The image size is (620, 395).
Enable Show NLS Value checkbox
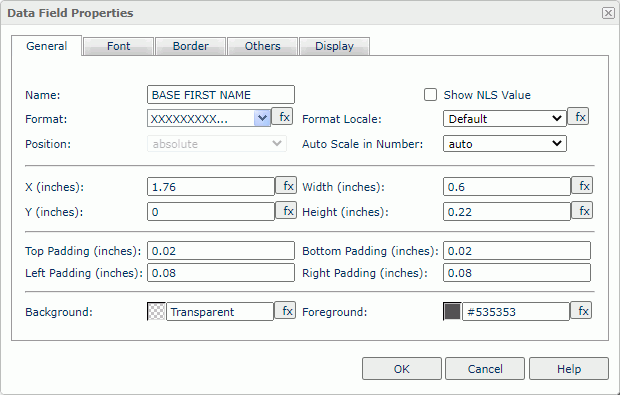430,95
